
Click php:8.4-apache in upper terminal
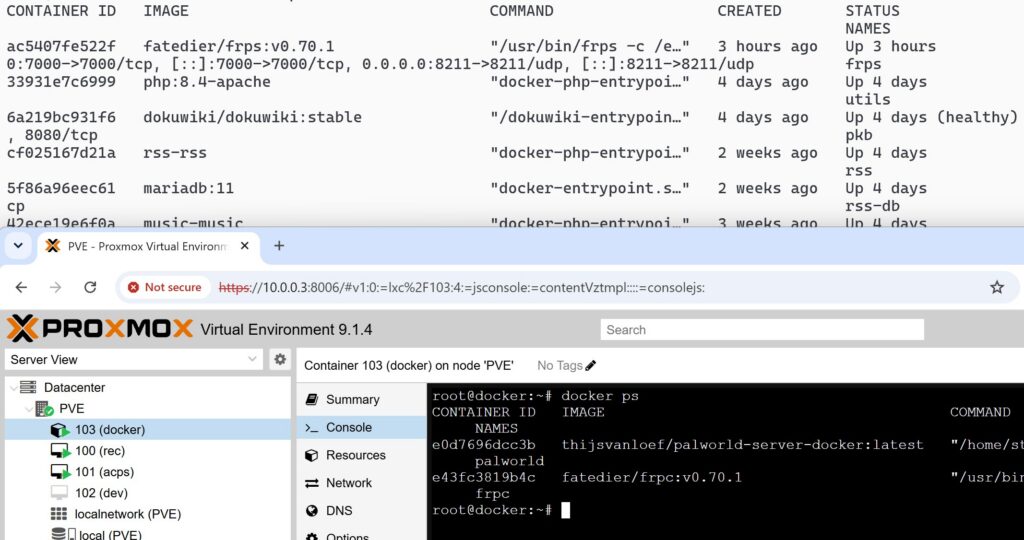[207, 82]
